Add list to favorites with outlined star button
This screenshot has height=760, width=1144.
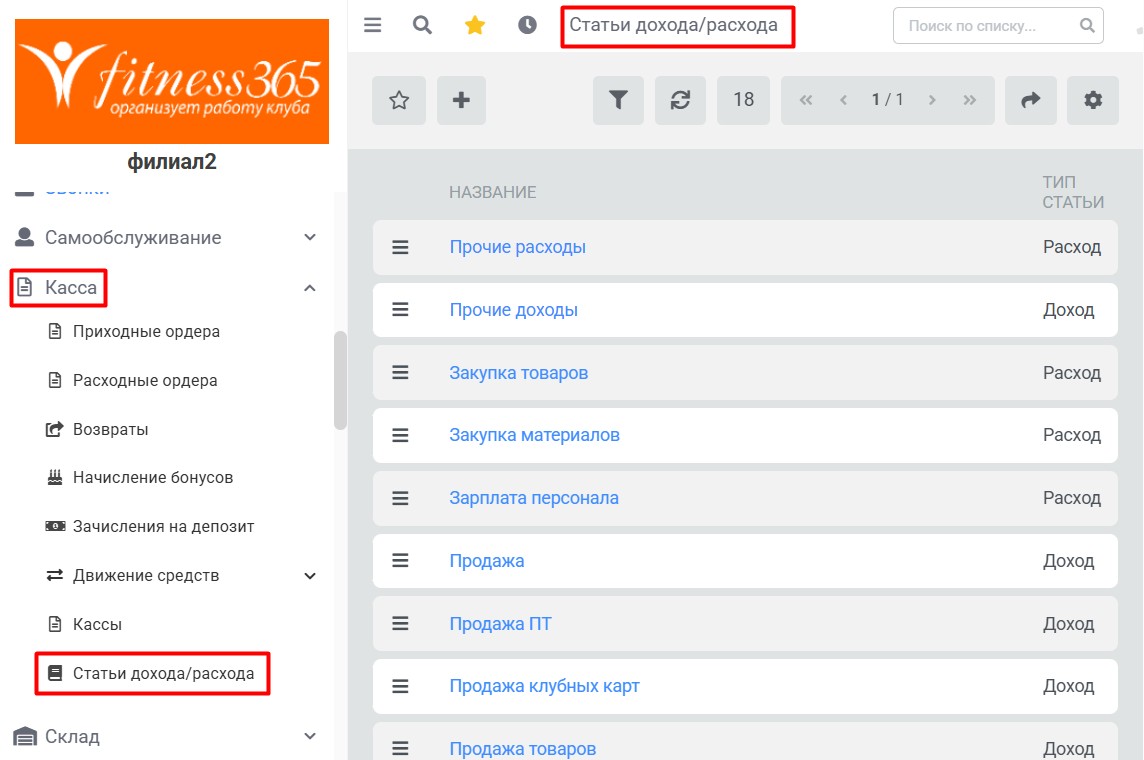(x=399, y=100)
